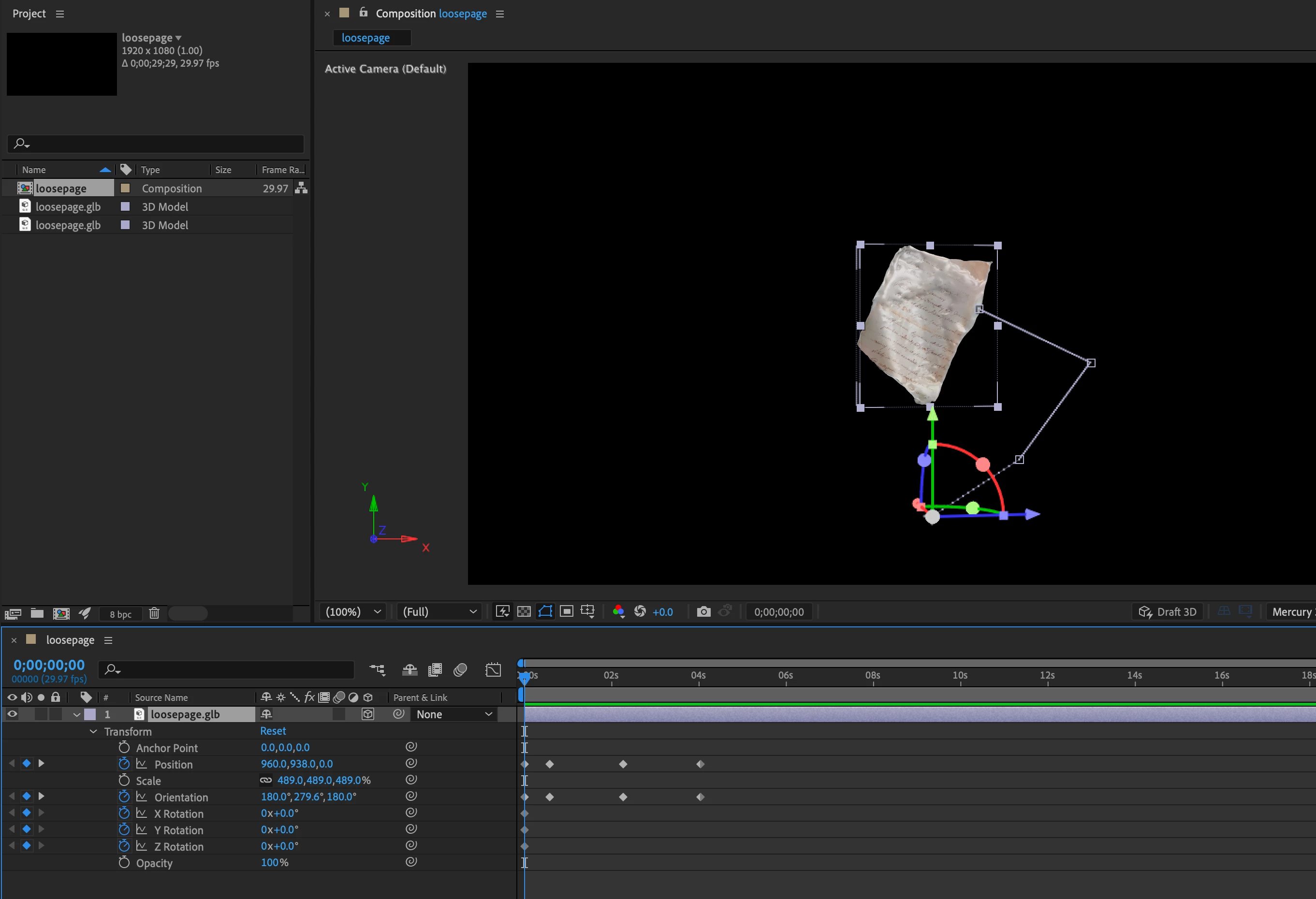Toggle Transparency Grid in viewer

tap(524, 611)
